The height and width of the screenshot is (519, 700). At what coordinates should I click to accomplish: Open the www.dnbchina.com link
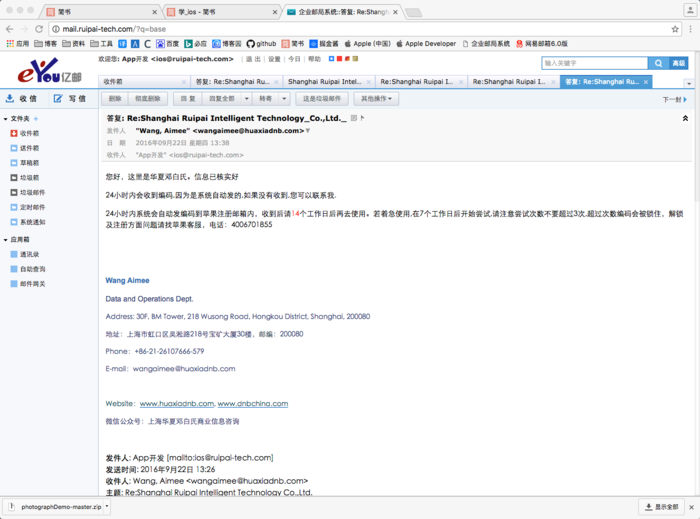tap(253, 403)
